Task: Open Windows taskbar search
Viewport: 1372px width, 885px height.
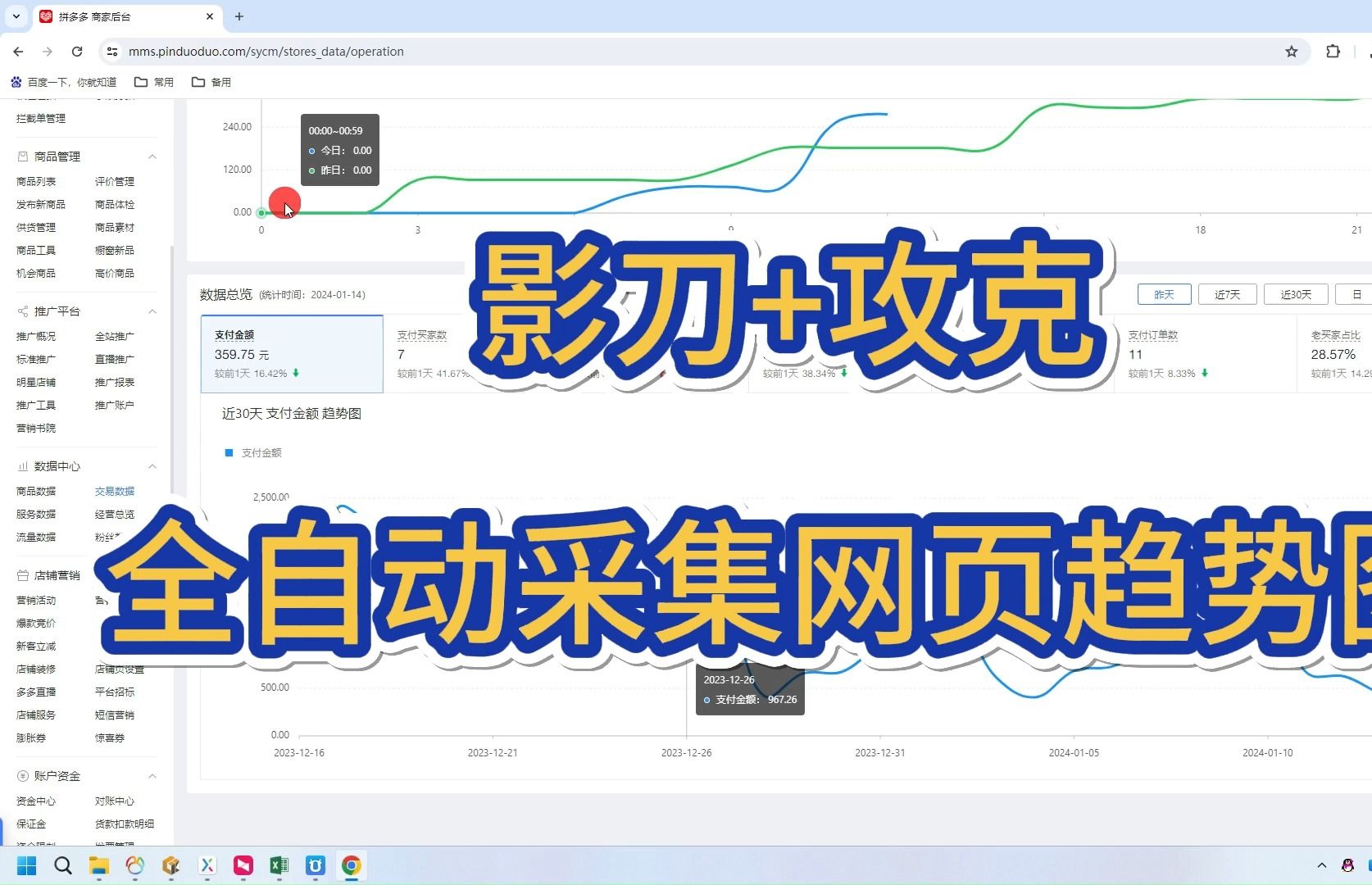Action: coord(63,865)
